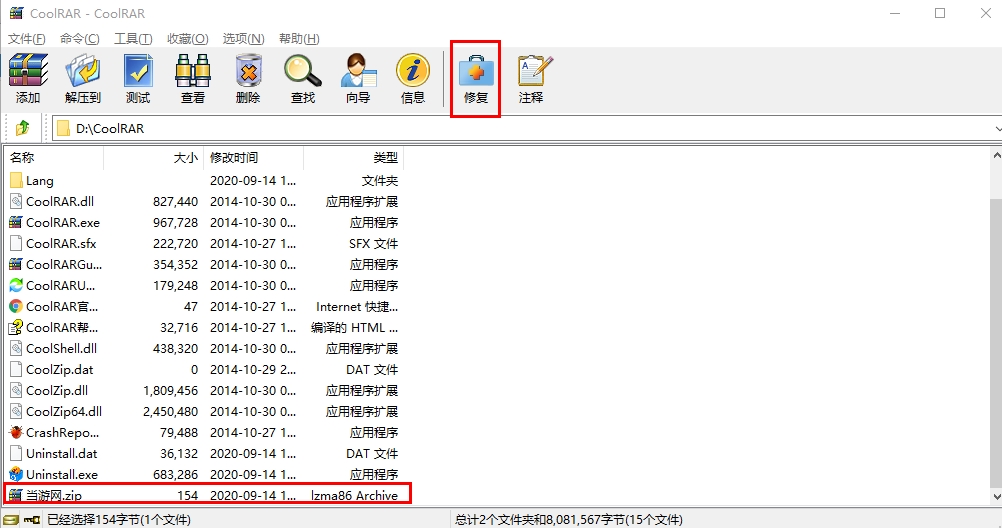Click status text 已经选择154字节(1个文件)
The height and width of the screenshot is (528, 1002).
coord(119,520)
